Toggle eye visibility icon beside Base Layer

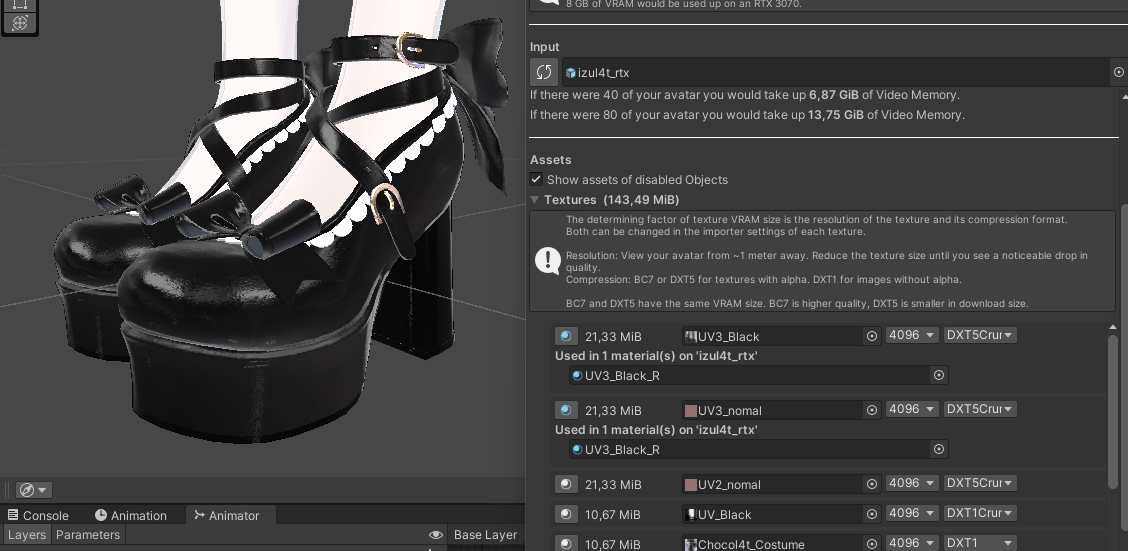click(435, 535)
